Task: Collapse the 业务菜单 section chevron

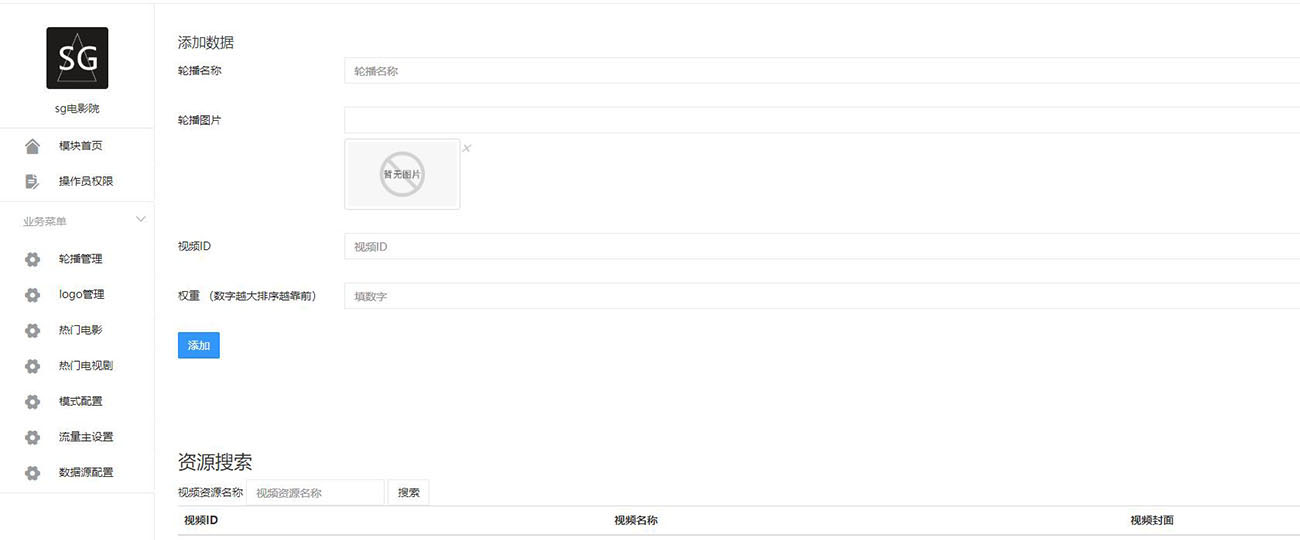Action: coord(141,219)
